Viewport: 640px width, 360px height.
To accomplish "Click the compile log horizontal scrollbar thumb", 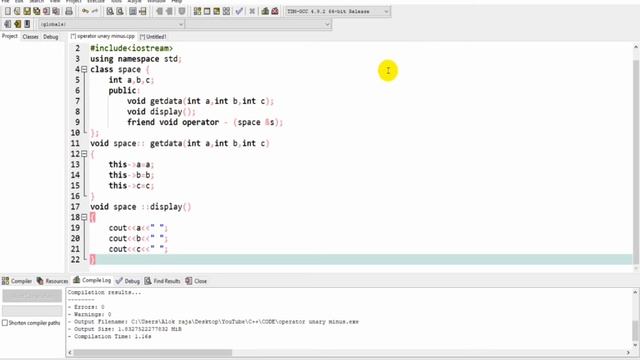I will point(153,353).
